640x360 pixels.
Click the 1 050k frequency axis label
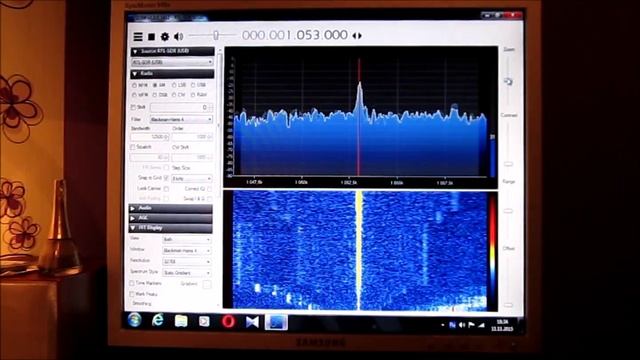301,183
